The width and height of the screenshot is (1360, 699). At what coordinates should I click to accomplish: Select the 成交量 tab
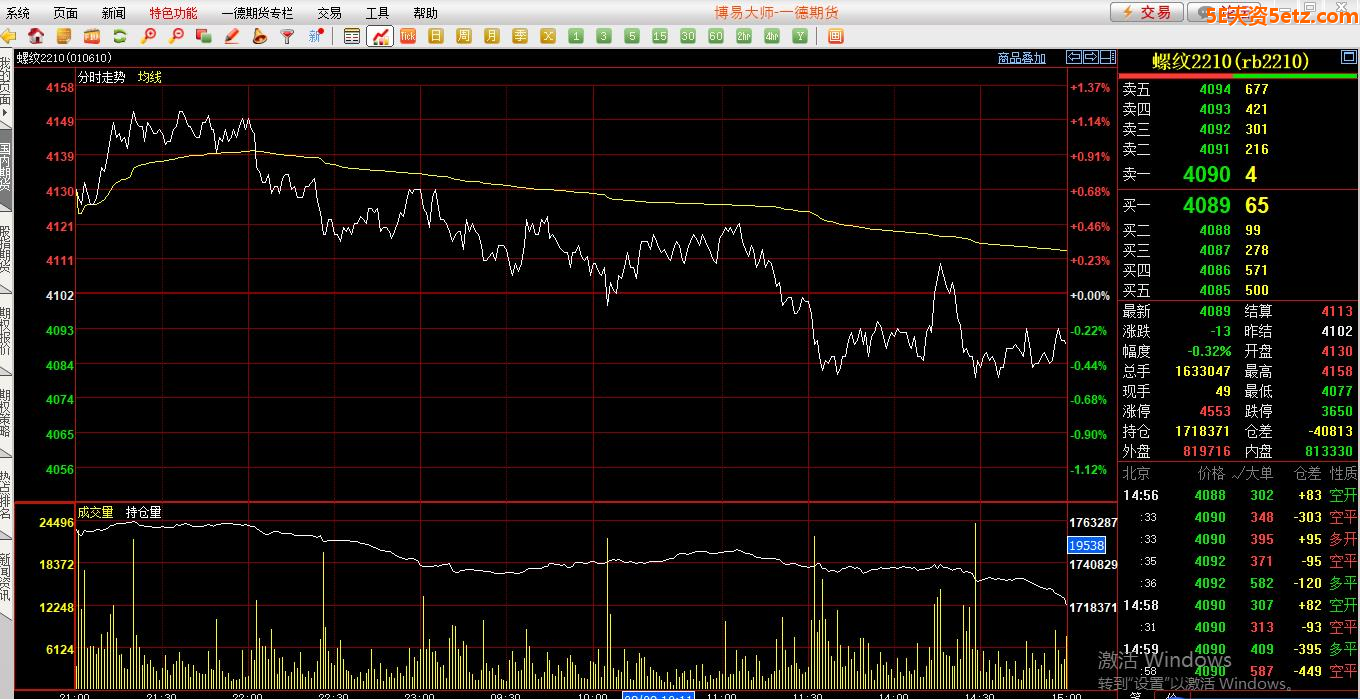96,512
